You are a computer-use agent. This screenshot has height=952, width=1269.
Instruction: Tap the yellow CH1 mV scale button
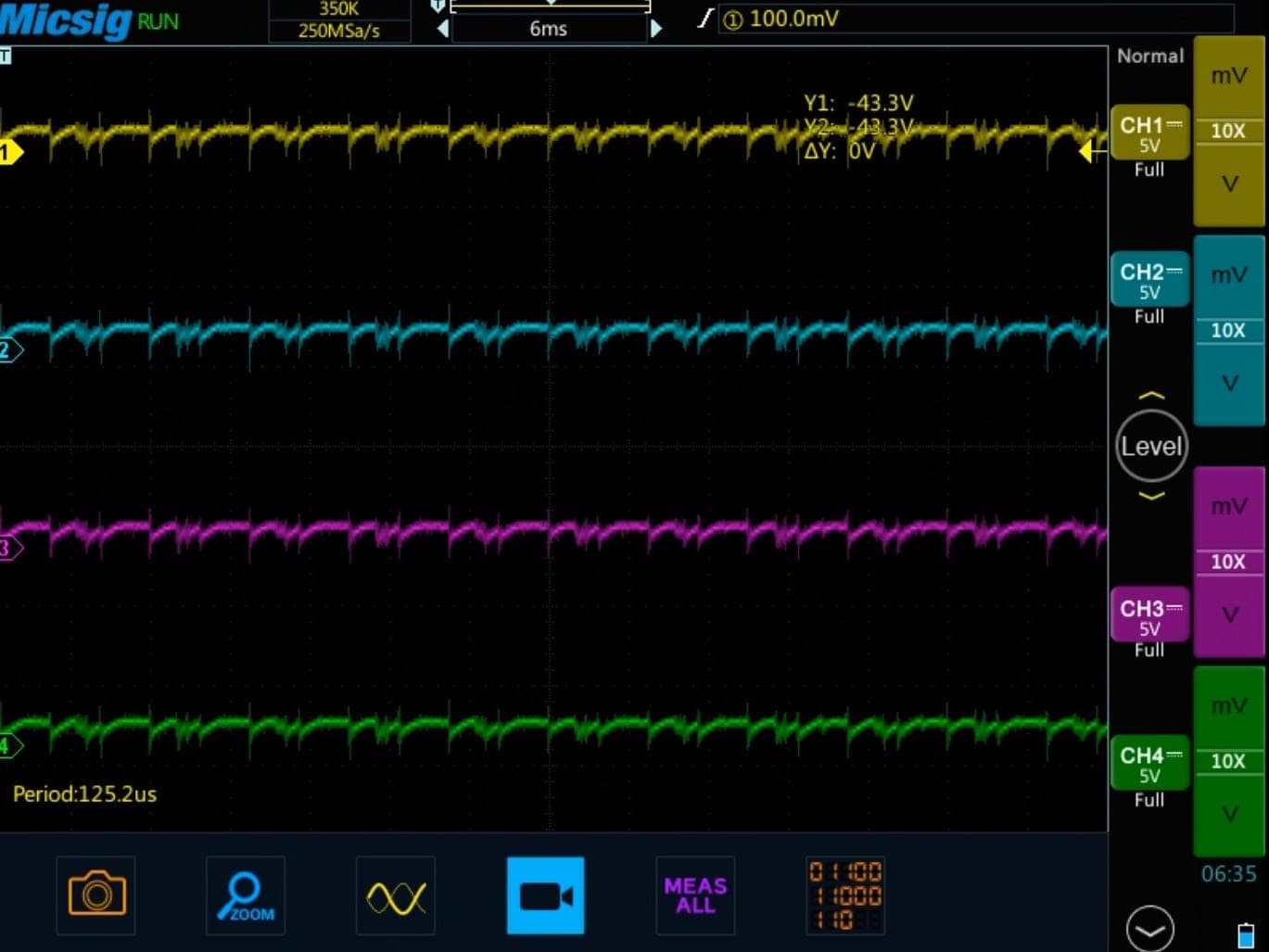[1229, 76]
